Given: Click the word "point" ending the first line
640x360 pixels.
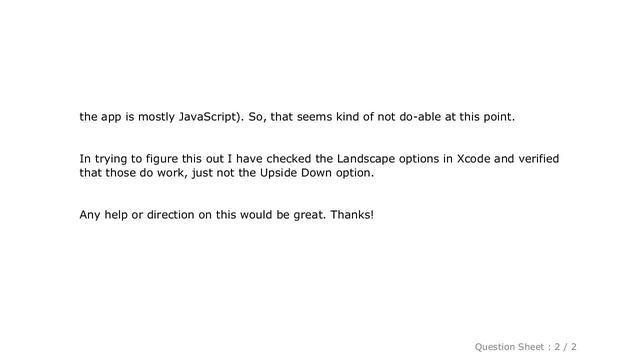Looking at the screenshot, I should pos(499,117).
